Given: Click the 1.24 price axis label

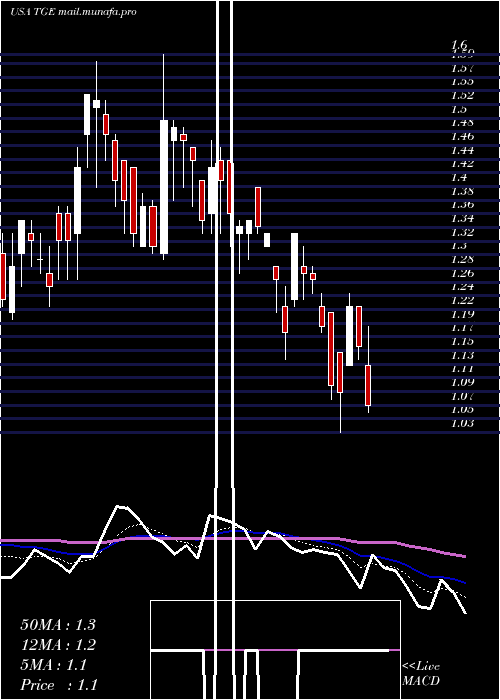Looking at the screenshot, I should [462, 287].
